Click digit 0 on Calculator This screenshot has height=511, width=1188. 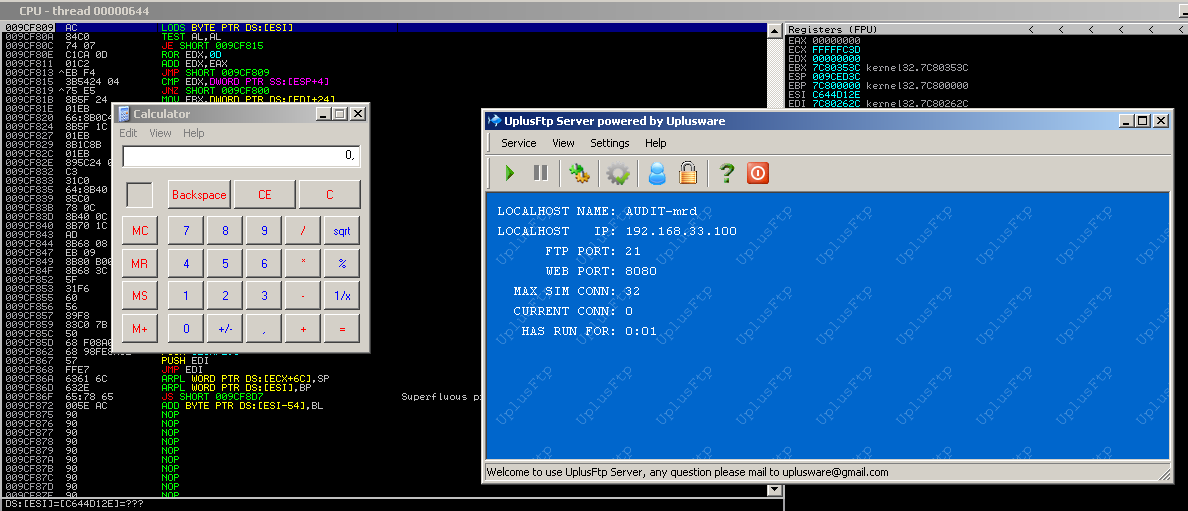[186, 328]
